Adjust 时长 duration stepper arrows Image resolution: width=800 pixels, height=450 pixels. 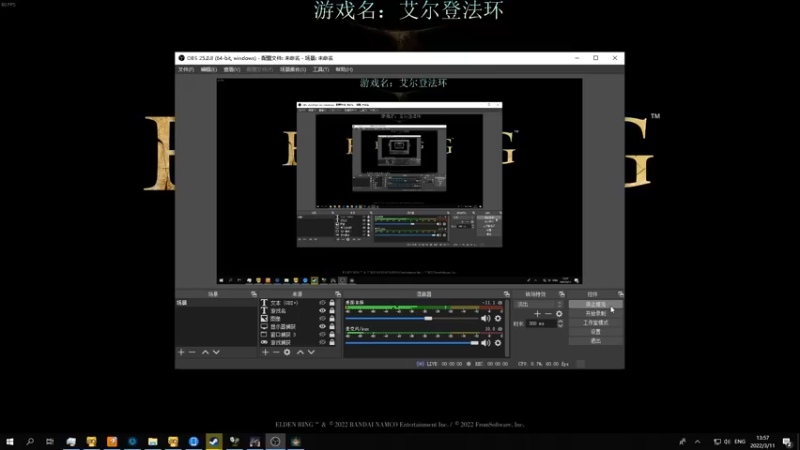(x=560, y=323)
